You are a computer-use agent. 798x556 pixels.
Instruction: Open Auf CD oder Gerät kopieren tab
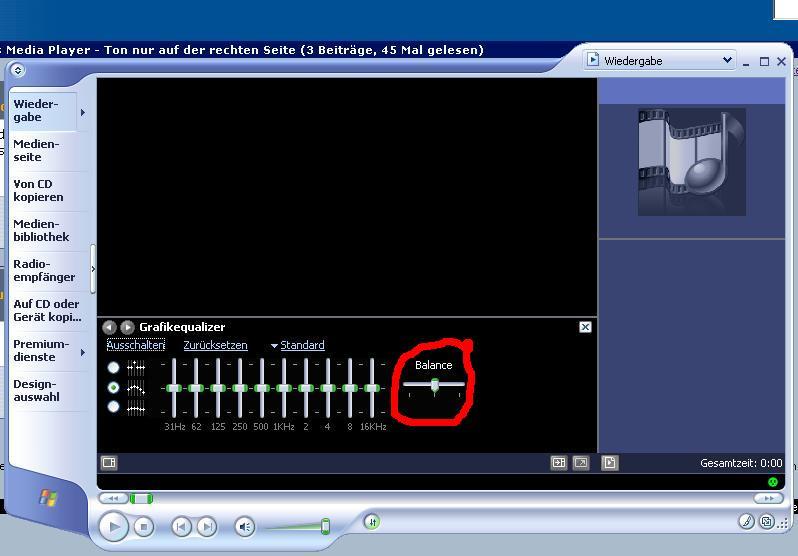click(x=48, y=311)
